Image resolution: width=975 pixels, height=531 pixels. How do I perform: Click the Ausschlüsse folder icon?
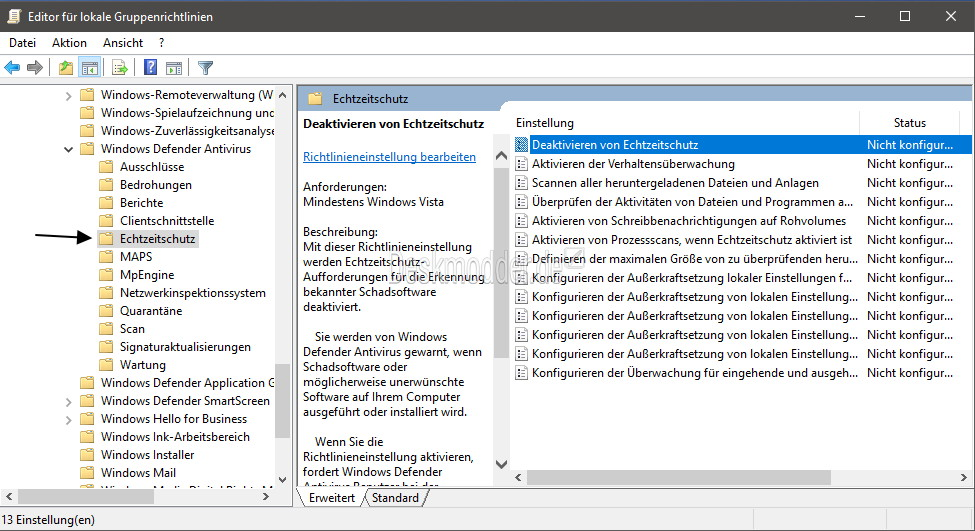[106, 167]
